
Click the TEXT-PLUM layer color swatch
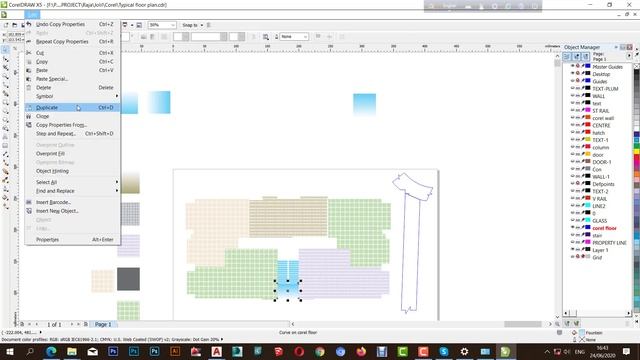[x=588, y=89]
